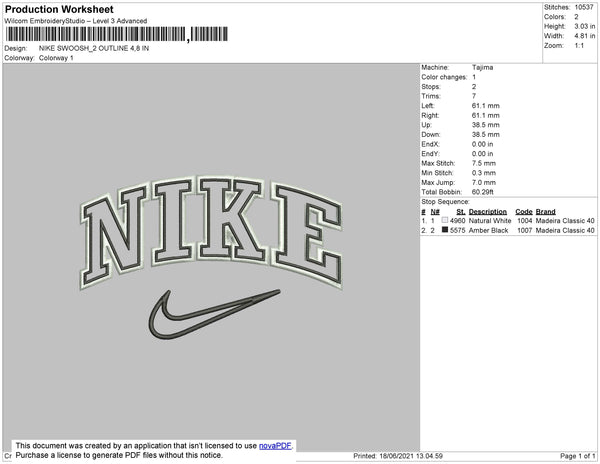Click the 'Up:' value 38.5 mm
The image size is (600, 464).
486,125
